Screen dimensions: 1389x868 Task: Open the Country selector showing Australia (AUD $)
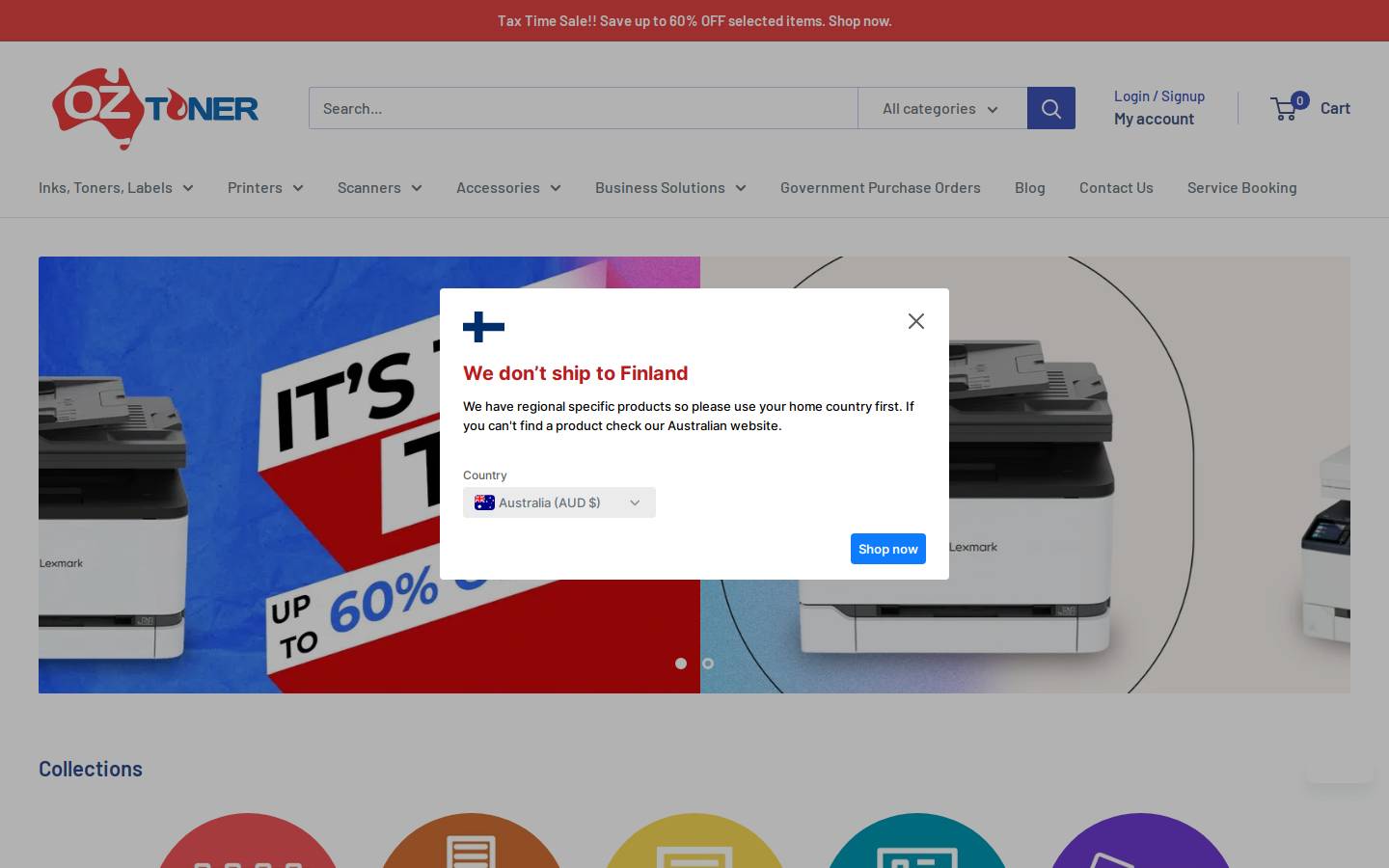pos(559,502)
